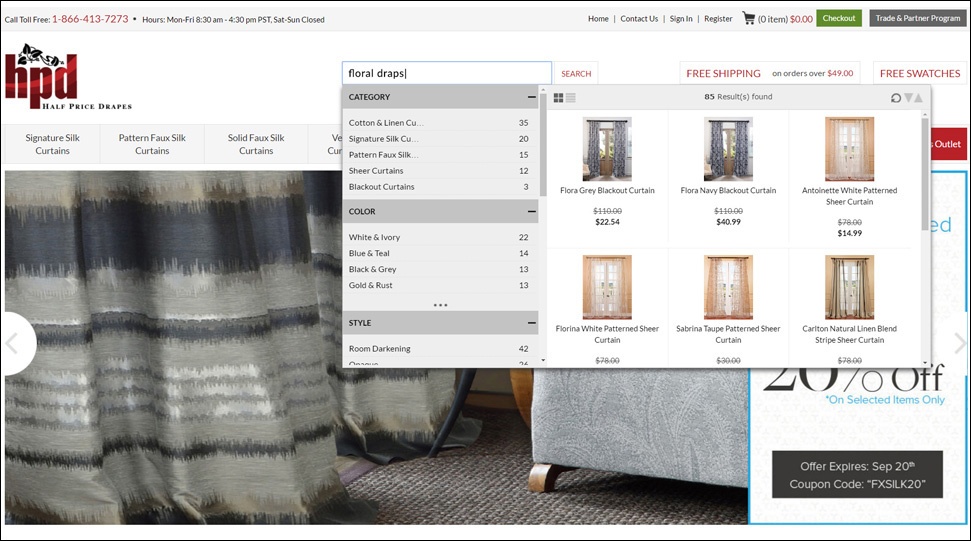
Task: Filter by Sheer Curtains category
Action: (x=438, y=171)
